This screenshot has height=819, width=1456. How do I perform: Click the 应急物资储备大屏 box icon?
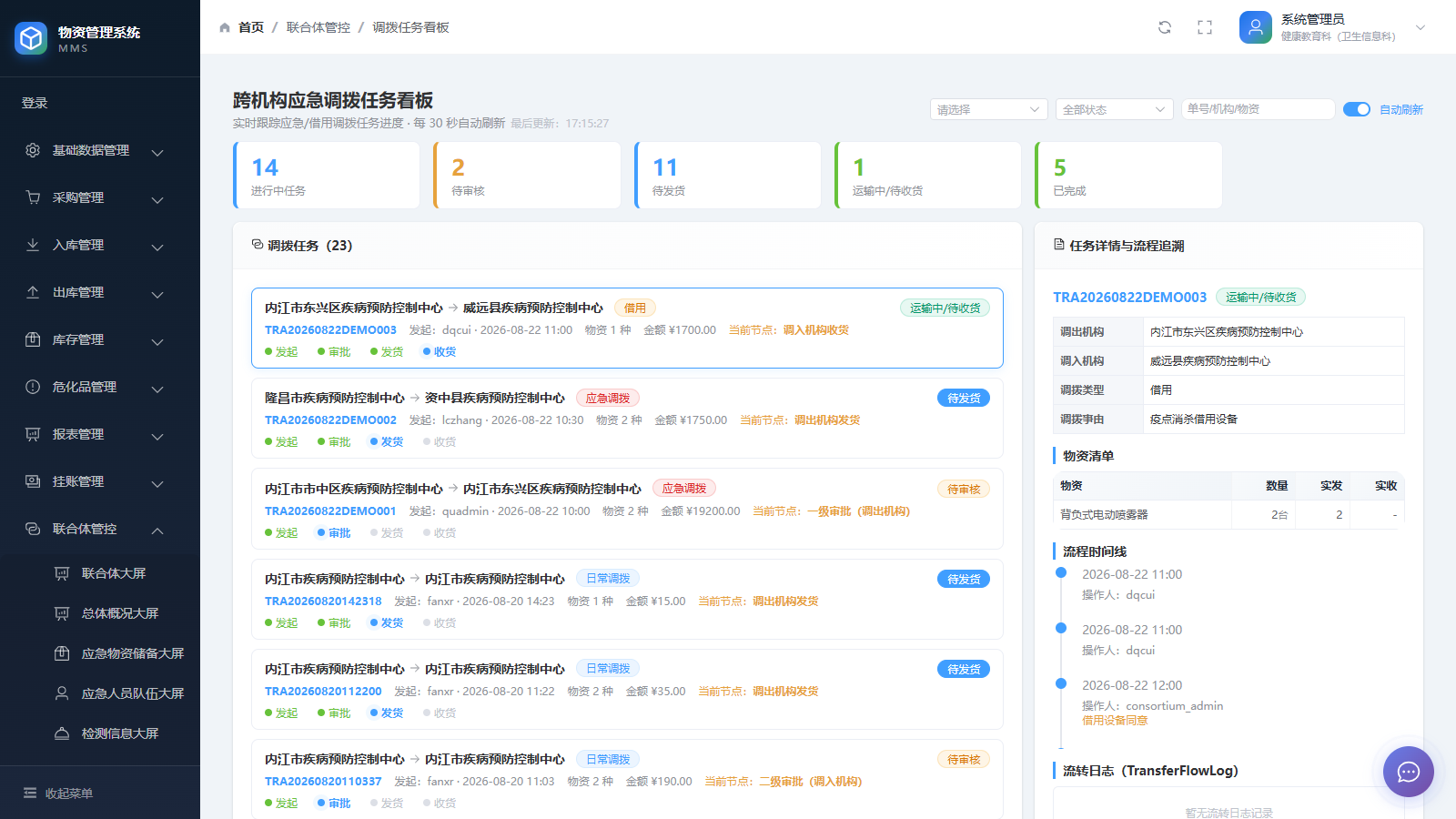click(62, 653)
